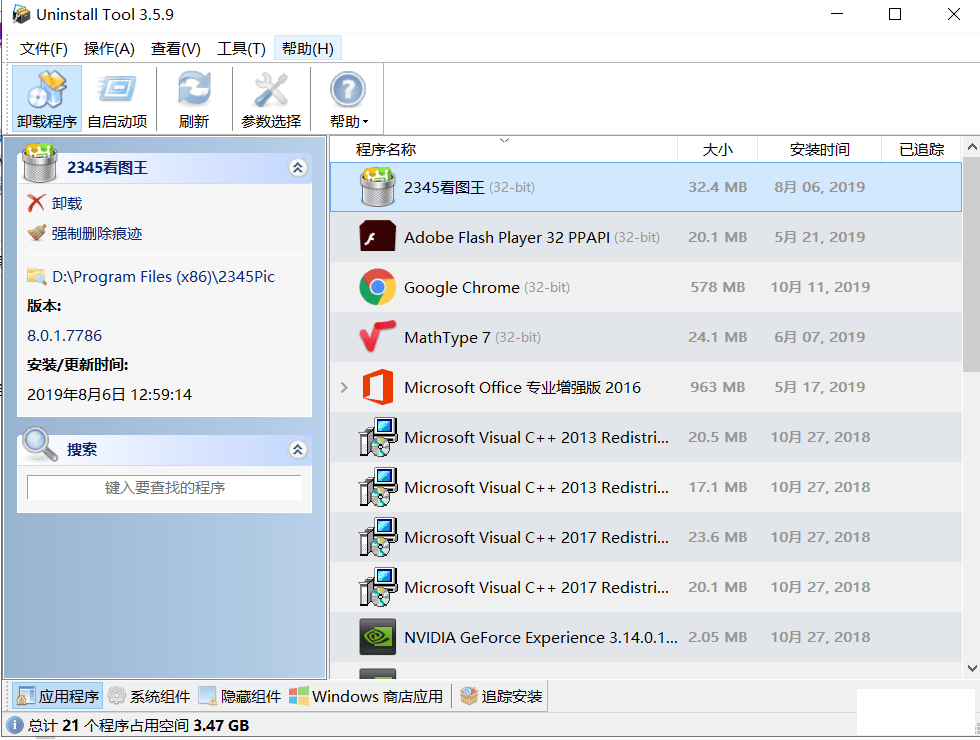Click the 2019年8月6日 12:59:14 install time

pyautogui.click(x=109, y=394)
